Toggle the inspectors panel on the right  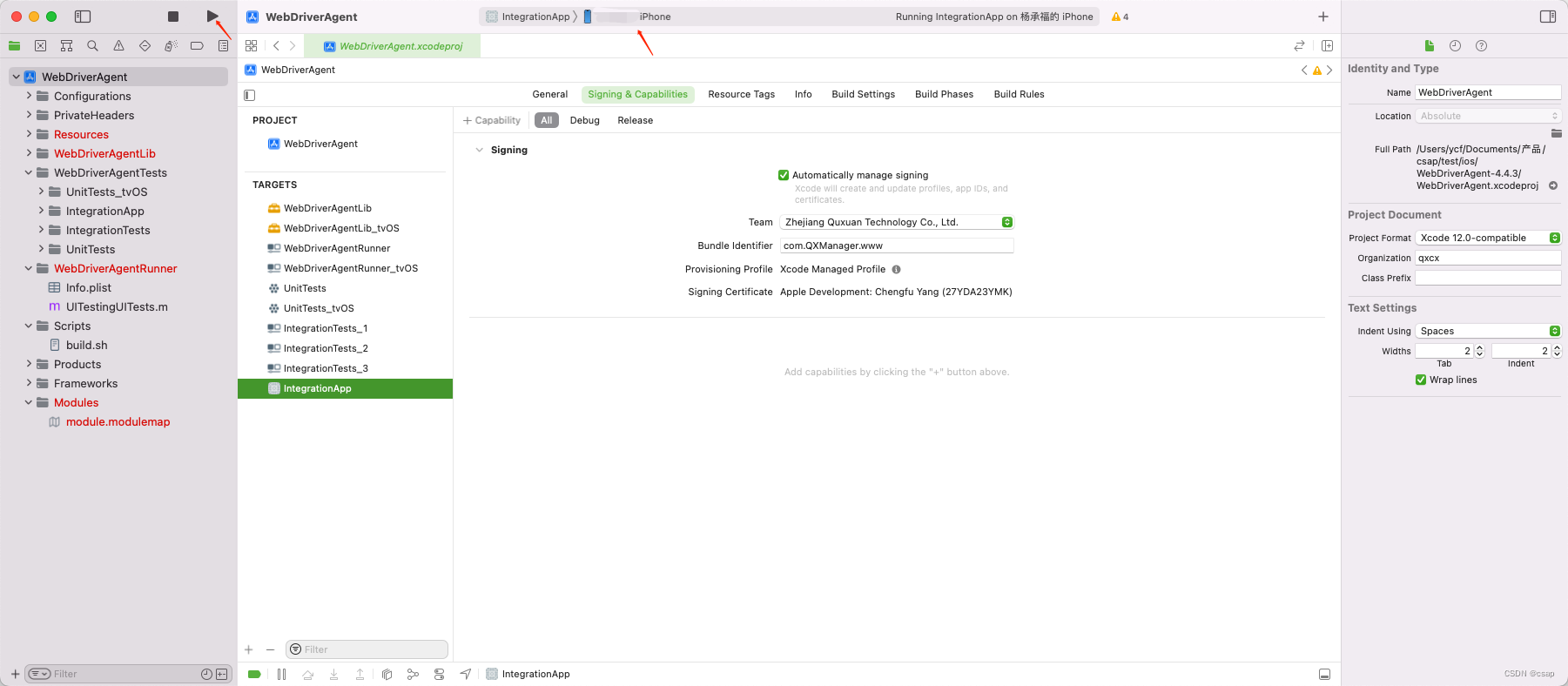click(x=1548, y=17)
